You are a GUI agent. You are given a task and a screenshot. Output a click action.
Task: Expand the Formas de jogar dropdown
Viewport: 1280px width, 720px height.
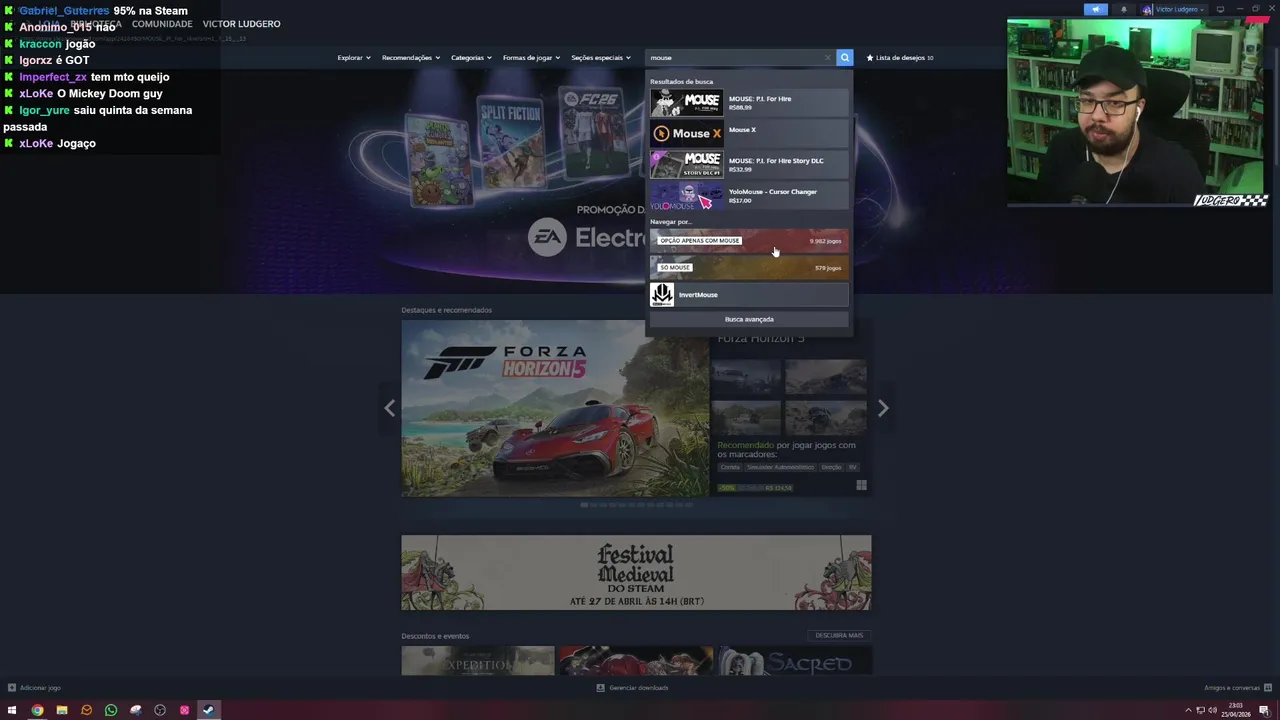point(531,58)
